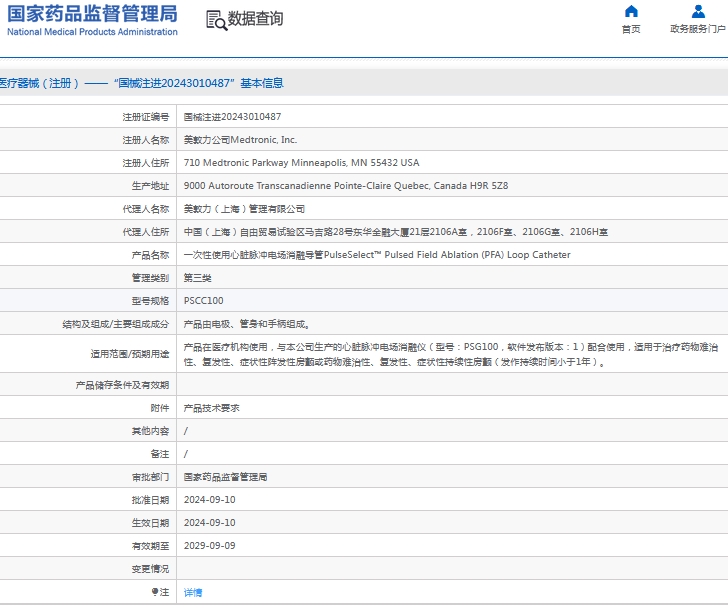Click the 数据查询 heading text
Image resolution: width=728 pixels, height=608 pixels.
coord(255,19)
